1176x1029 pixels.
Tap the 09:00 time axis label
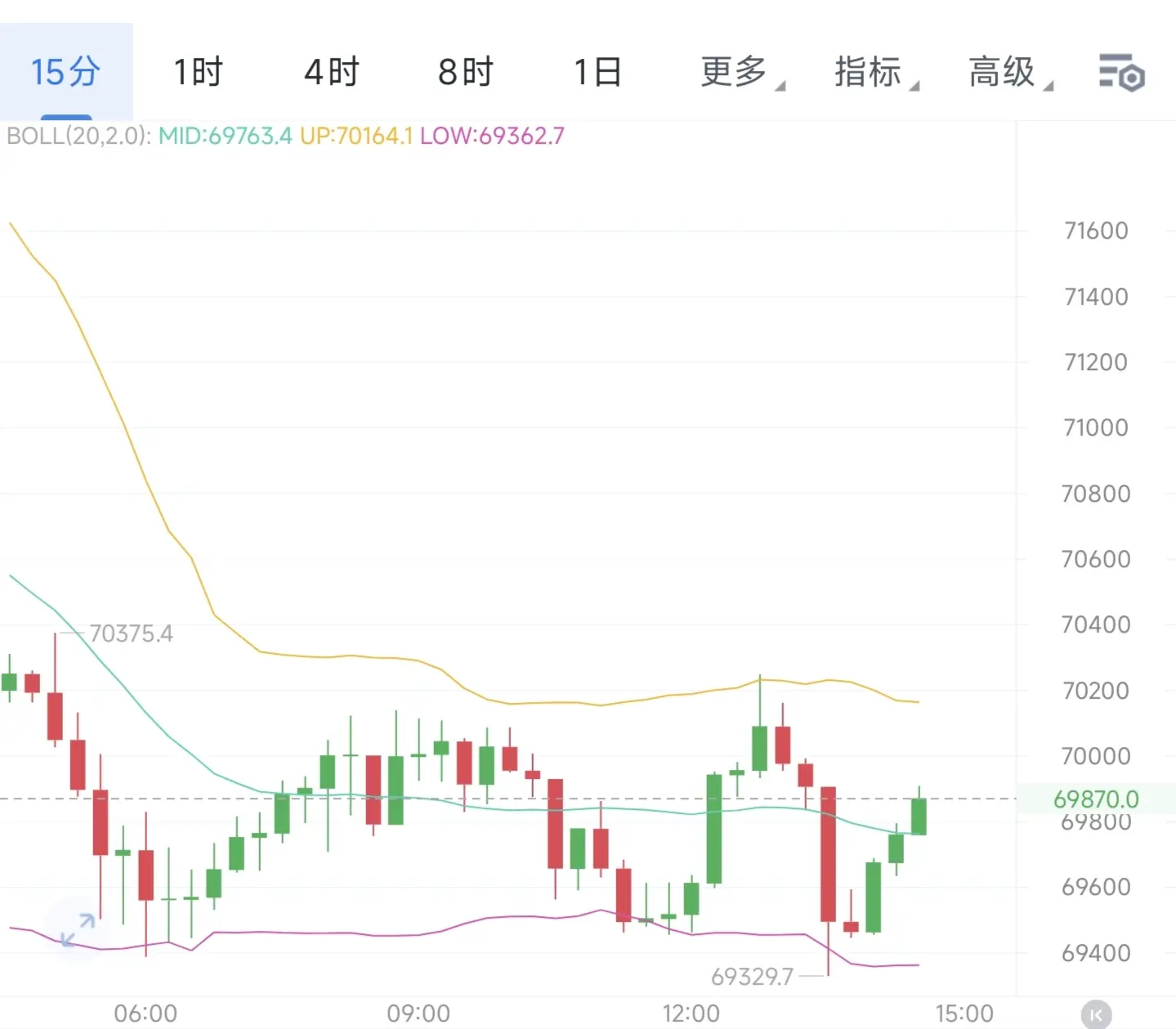pos(418,1013)
